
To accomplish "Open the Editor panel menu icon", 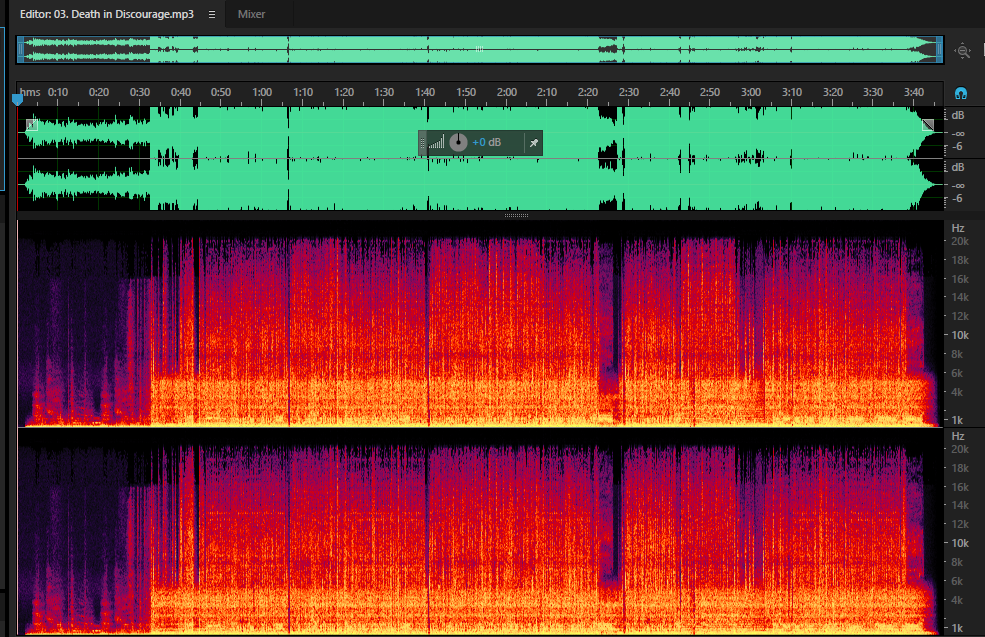I will (212, 14).
